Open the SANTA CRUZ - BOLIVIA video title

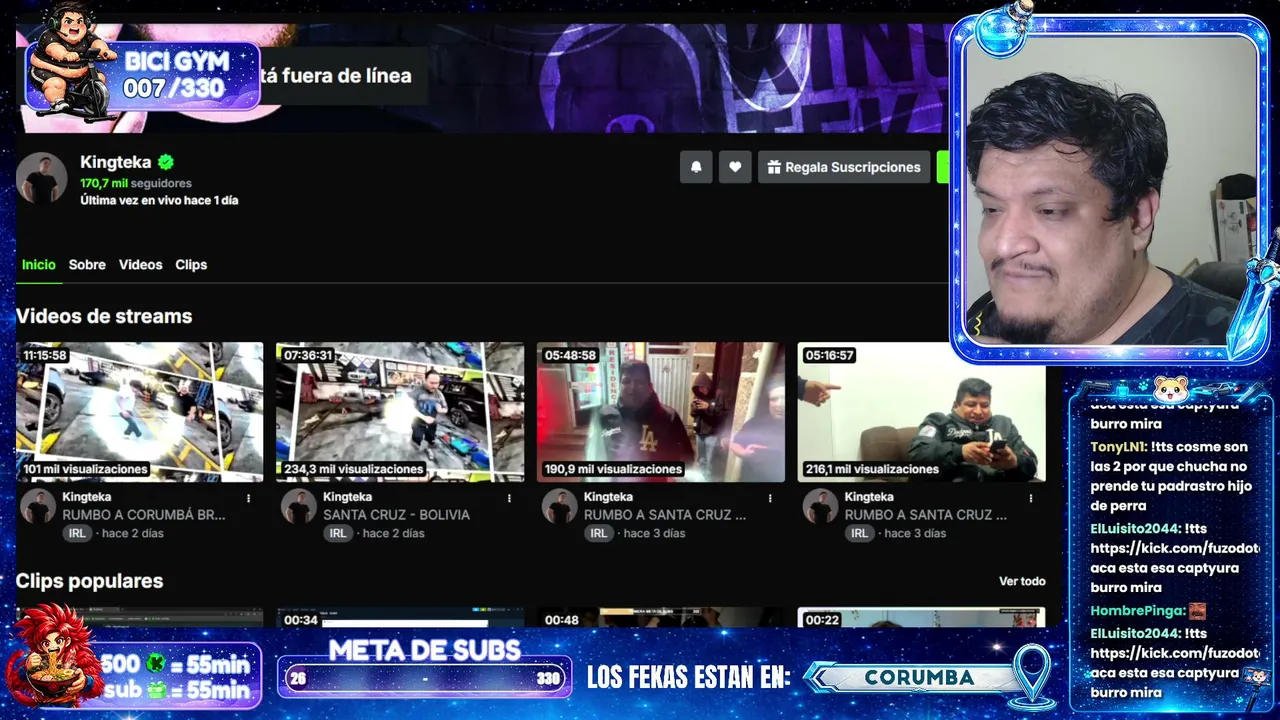pyautogui.click(x=396, y=515)
